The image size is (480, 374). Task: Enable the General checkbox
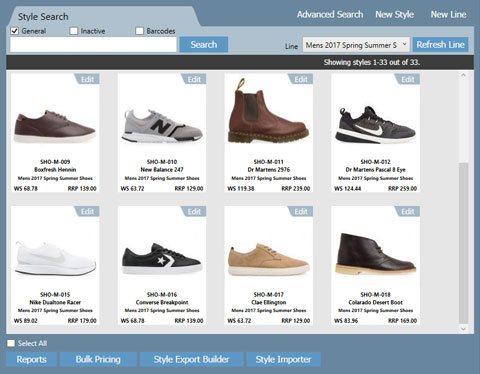(14, 31)
